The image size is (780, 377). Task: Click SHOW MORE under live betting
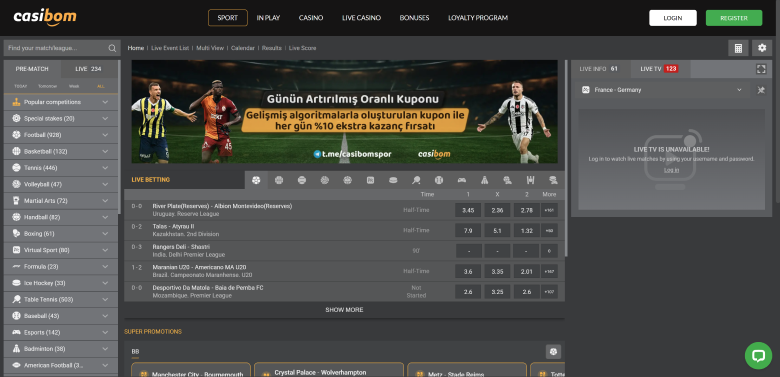click(344, 310)
